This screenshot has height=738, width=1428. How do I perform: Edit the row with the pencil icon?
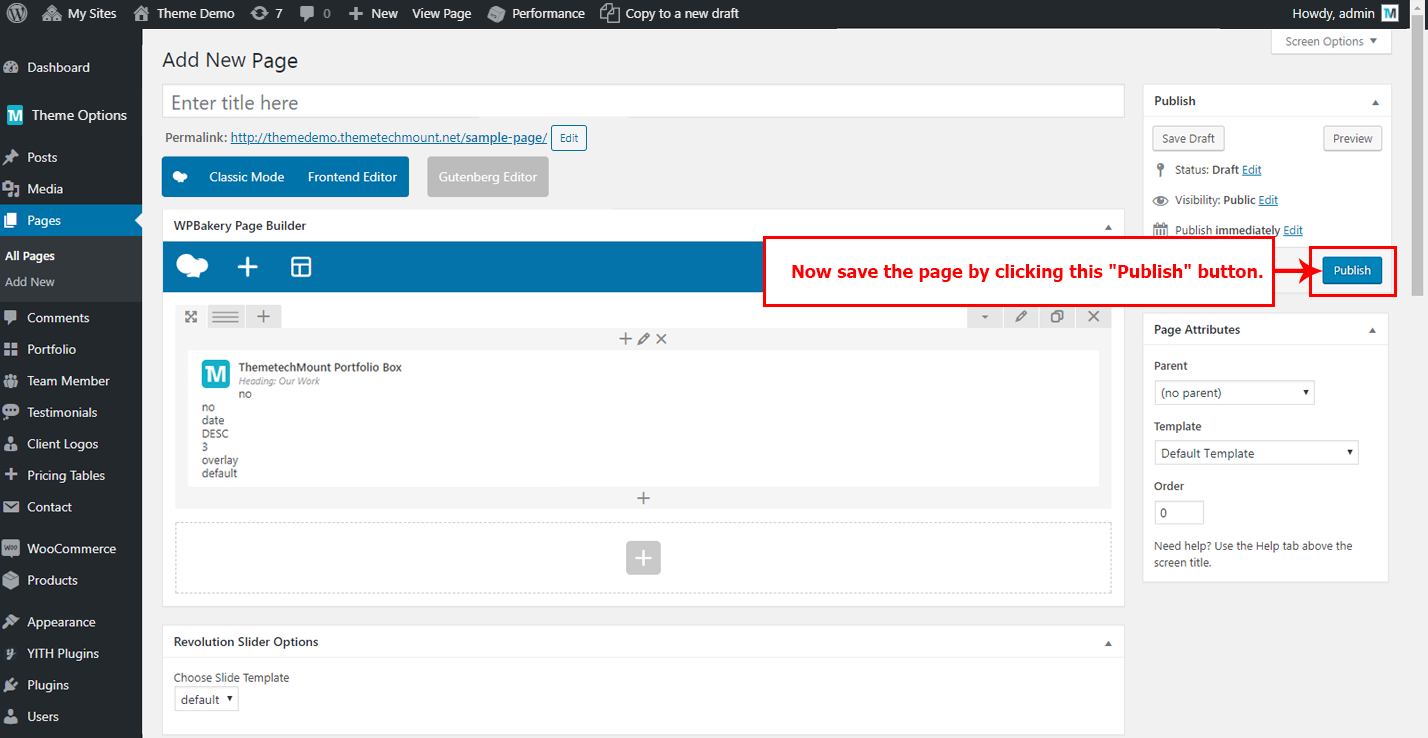[1021, 316]
